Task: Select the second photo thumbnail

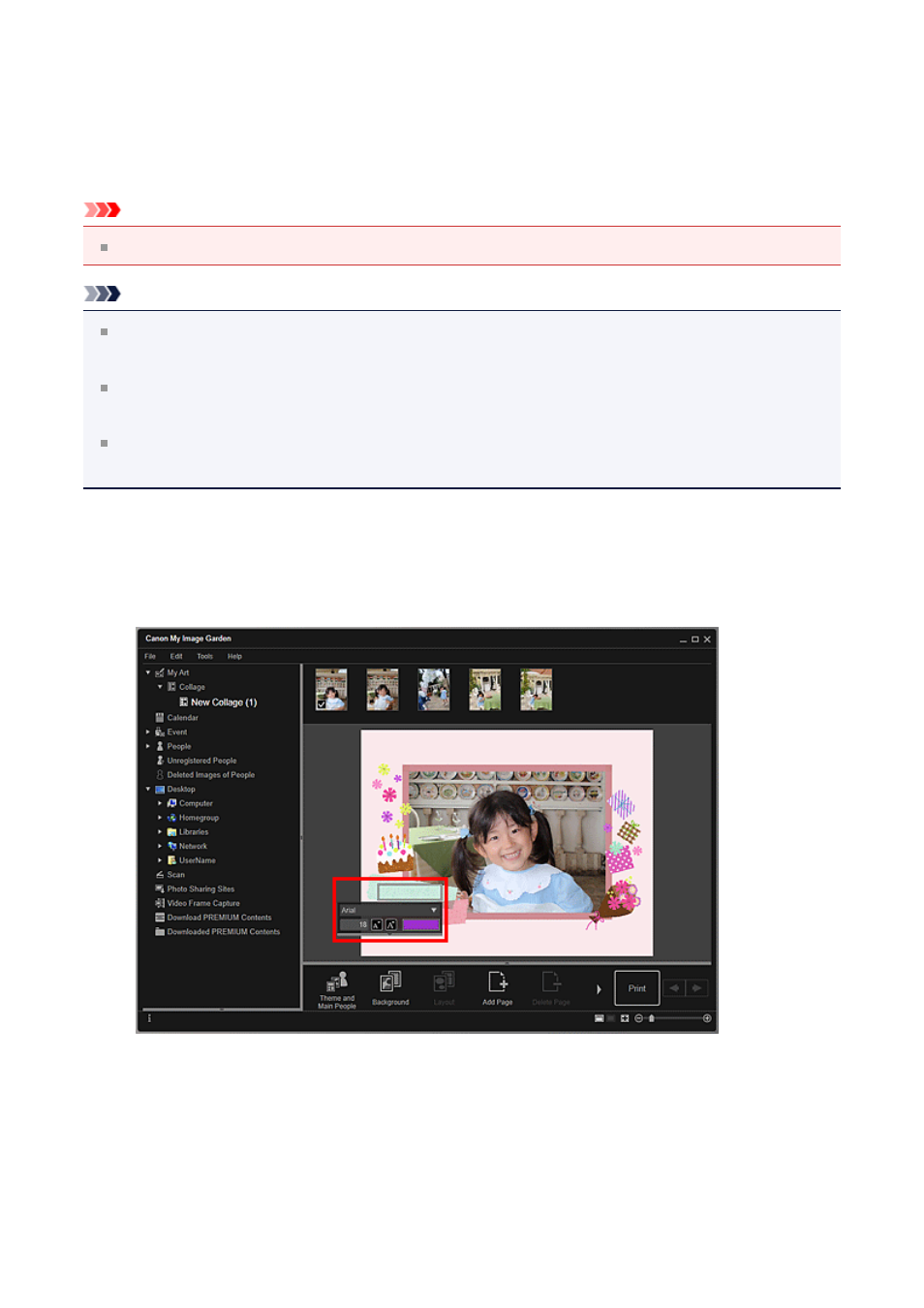Action: (383, 690)
